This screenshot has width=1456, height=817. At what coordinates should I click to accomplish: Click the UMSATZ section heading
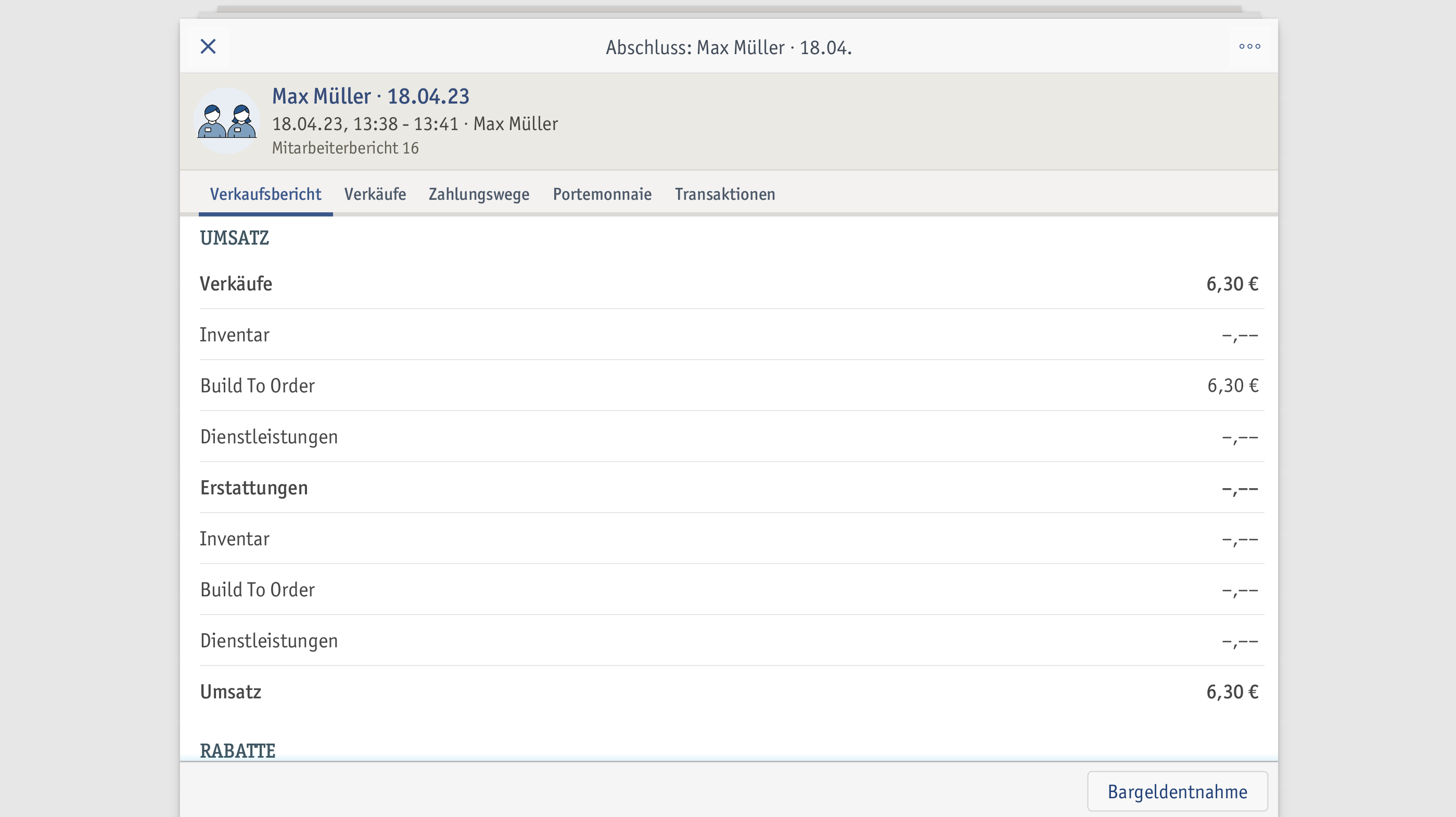click(235, 238)
